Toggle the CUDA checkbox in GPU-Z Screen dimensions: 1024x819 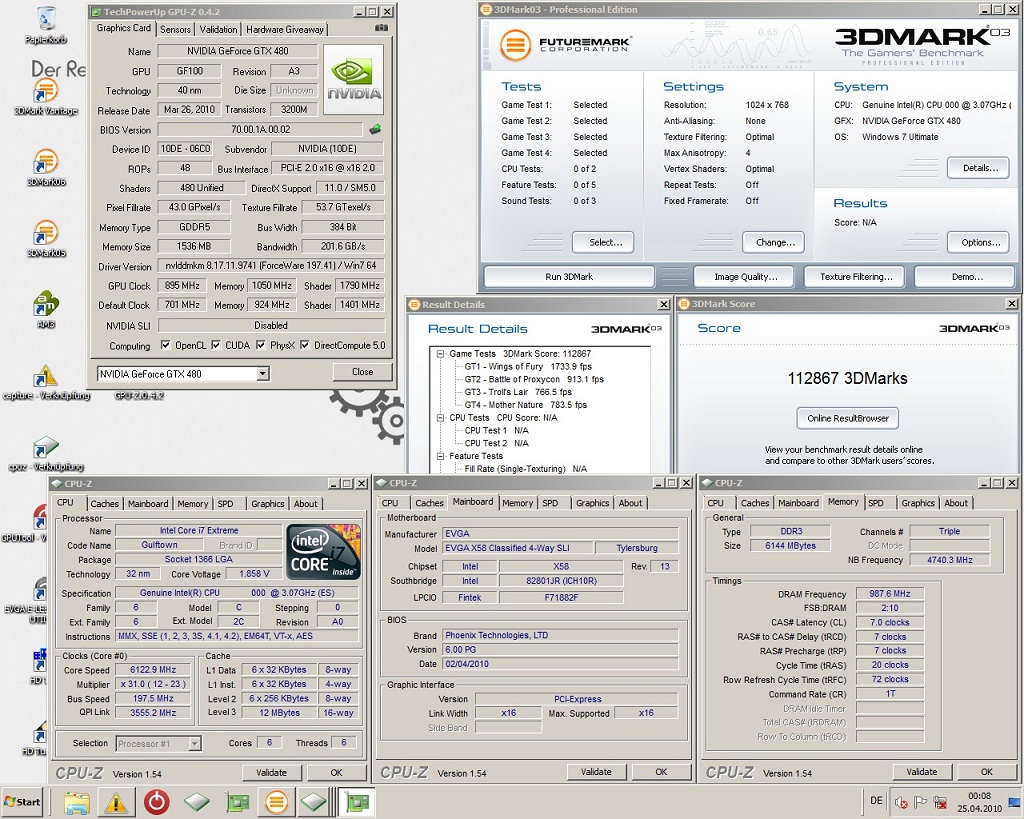coord(216,345)
